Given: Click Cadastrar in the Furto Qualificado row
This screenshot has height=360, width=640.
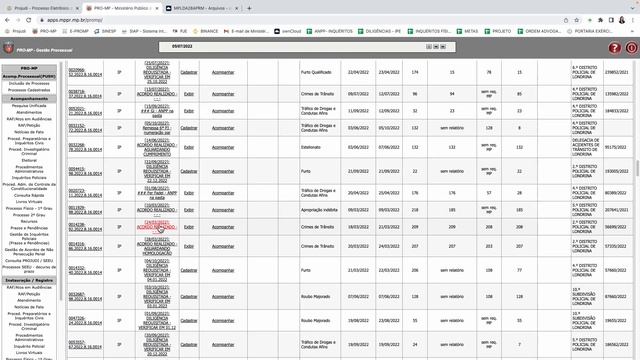Looking at the screenshot, I should coord(189,72).
